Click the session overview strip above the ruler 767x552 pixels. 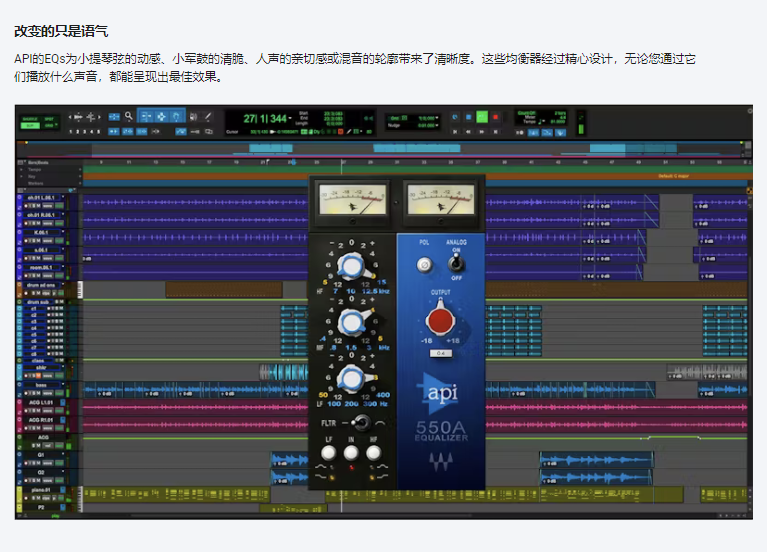(x=379, y=148)
